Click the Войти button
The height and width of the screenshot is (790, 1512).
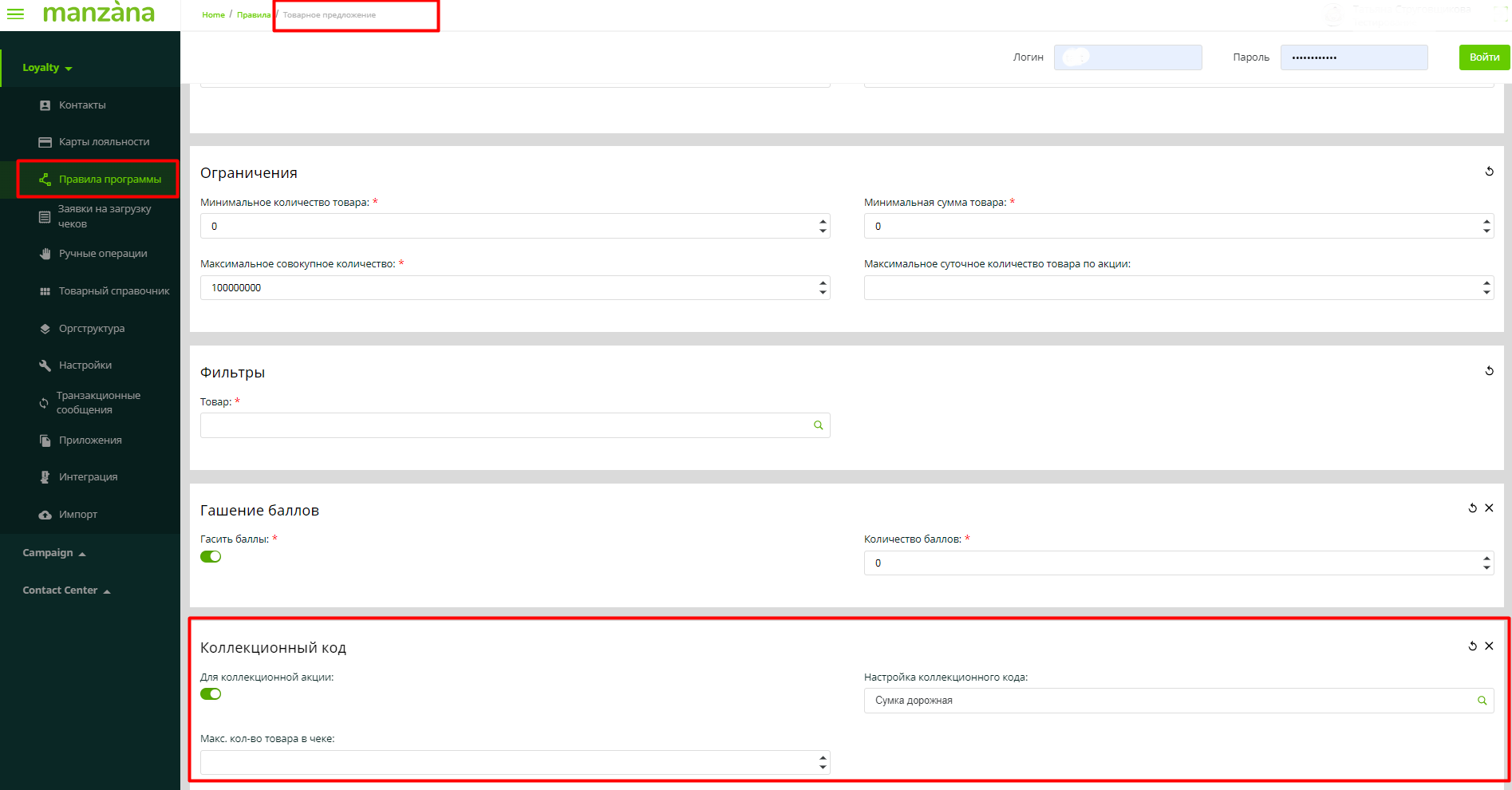coord(1484,57)
